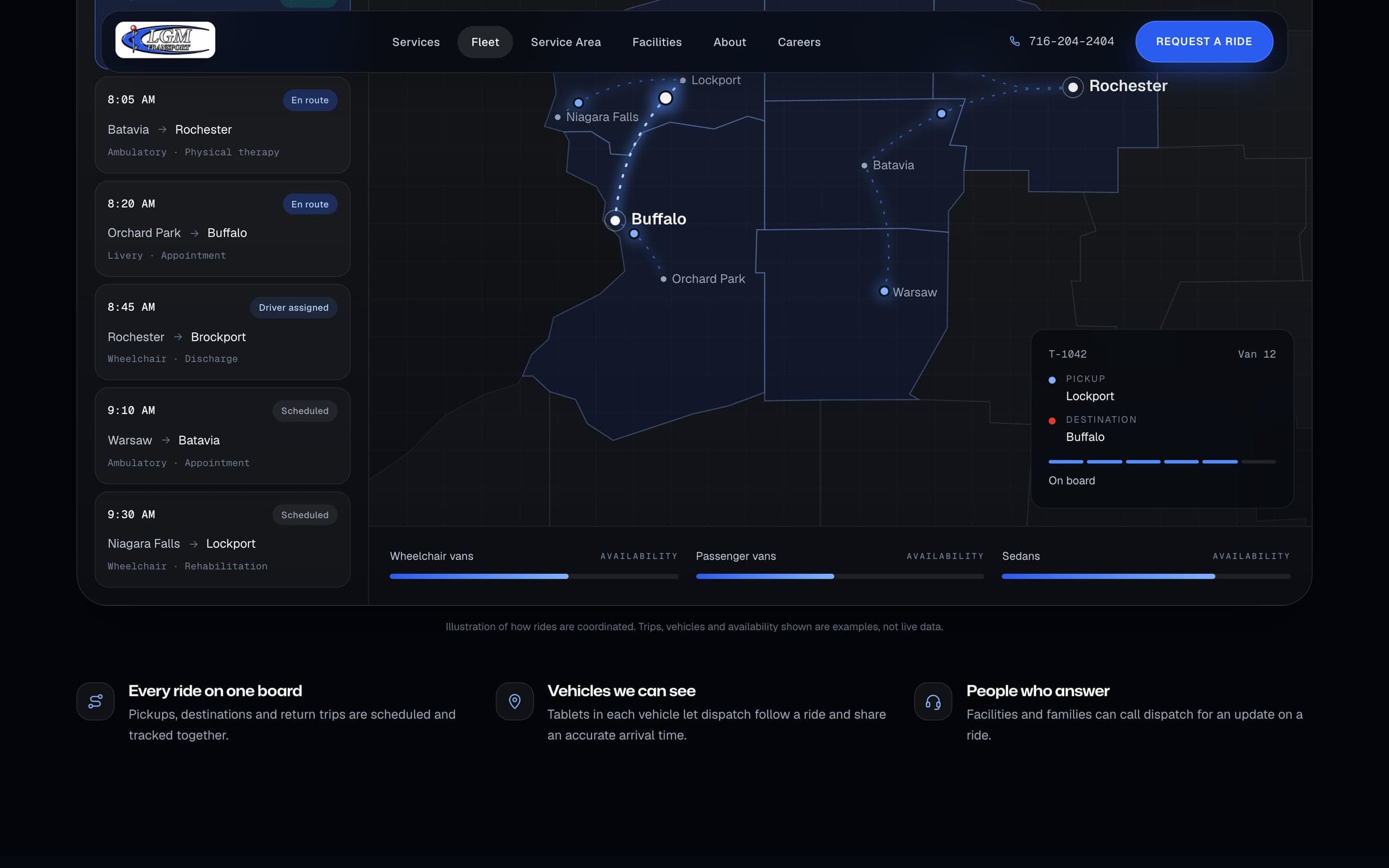This screenshot has height=868, width=1389.
Task: Click the En route badge on the 8:05 AM trip
Action: (x=310, y=100)
